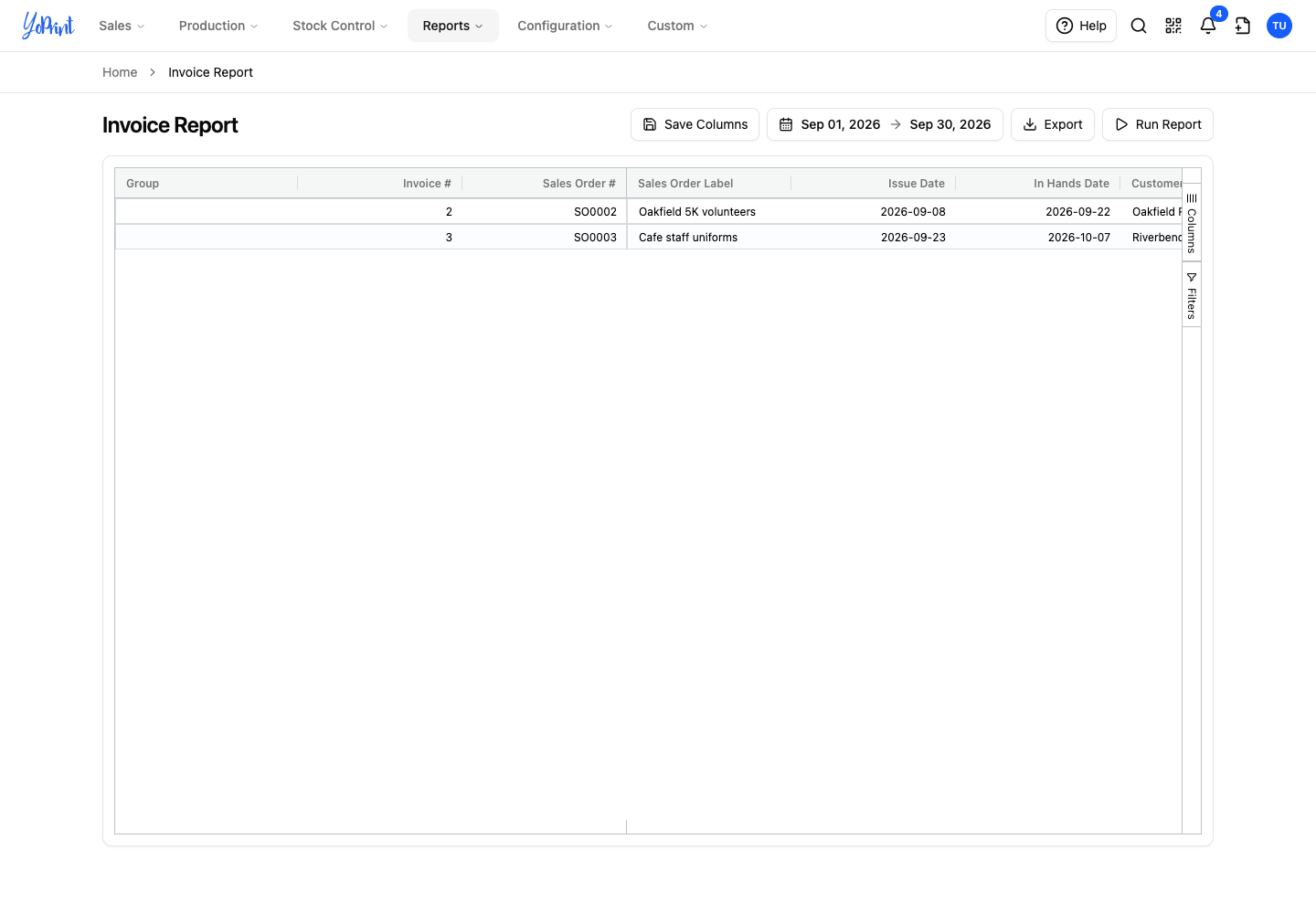This screenshot has height=914, width=1316.
Task: Sort by the In Hands Date header
Action: tap(1038, 184)
